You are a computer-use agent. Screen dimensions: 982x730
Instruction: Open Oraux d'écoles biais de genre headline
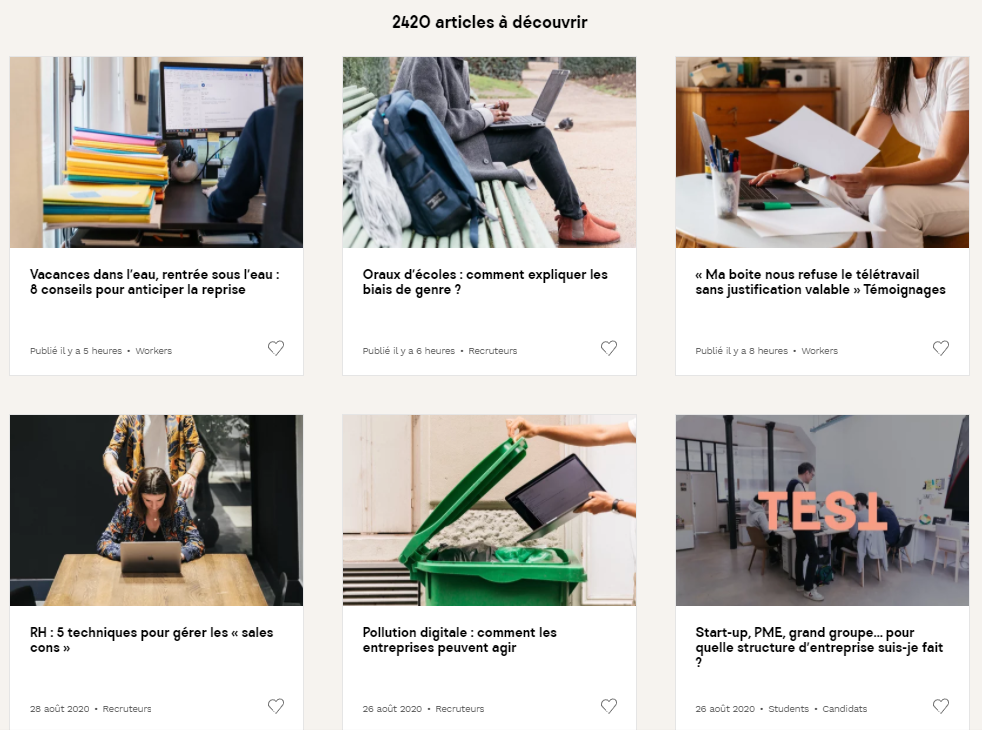click(485, 282)
